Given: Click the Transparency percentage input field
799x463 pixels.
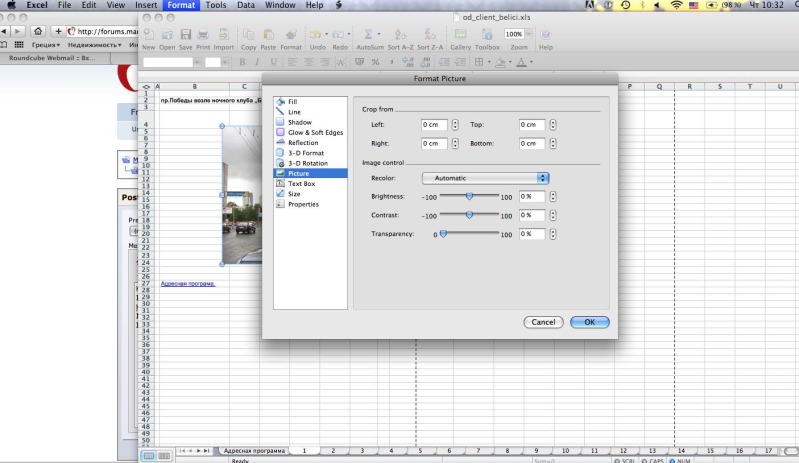Looking at the screenshot, I should pos(531,234).
